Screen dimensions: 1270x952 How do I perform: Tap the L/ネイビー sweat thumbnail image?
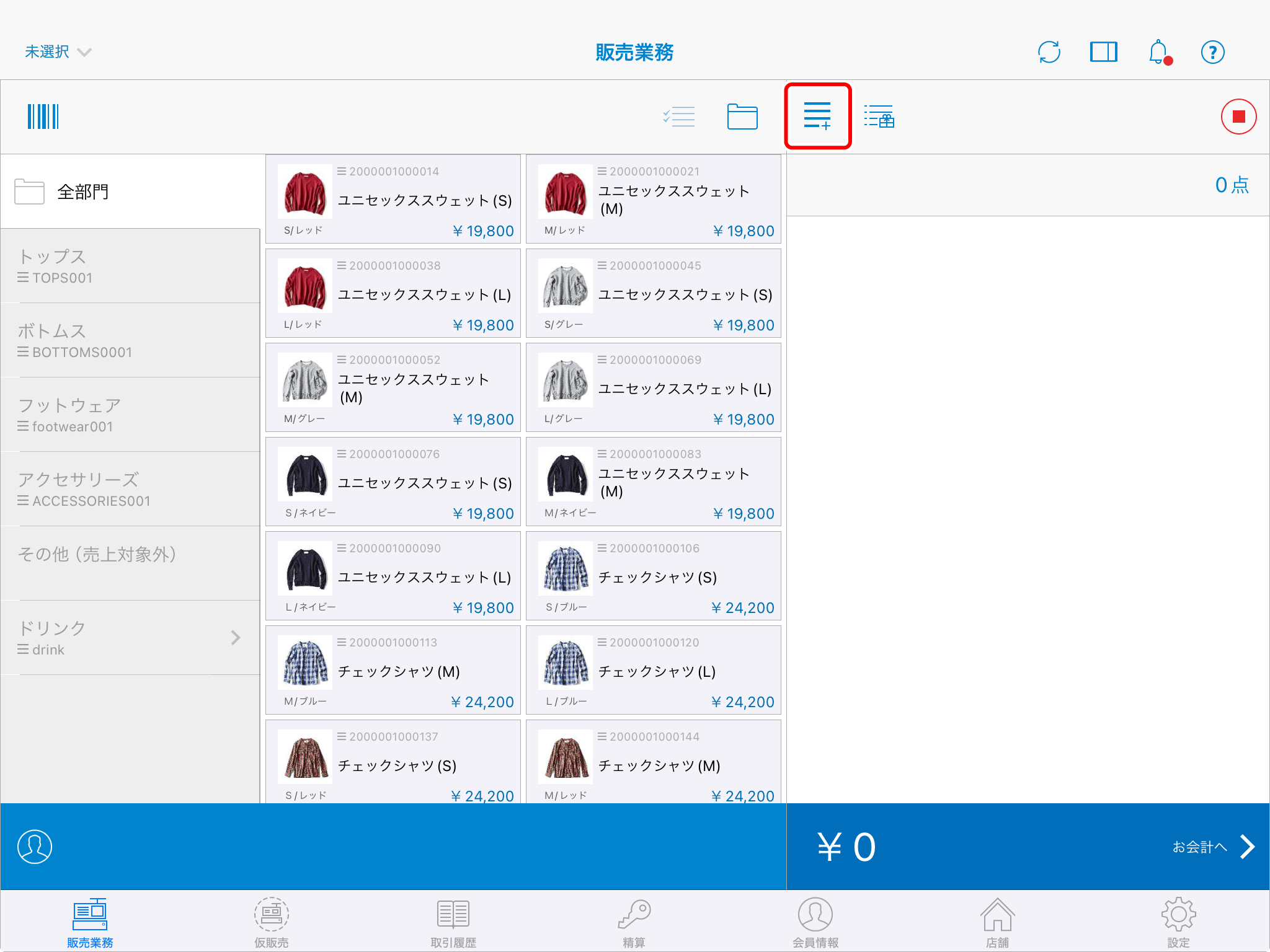click(x=305, y=568)
